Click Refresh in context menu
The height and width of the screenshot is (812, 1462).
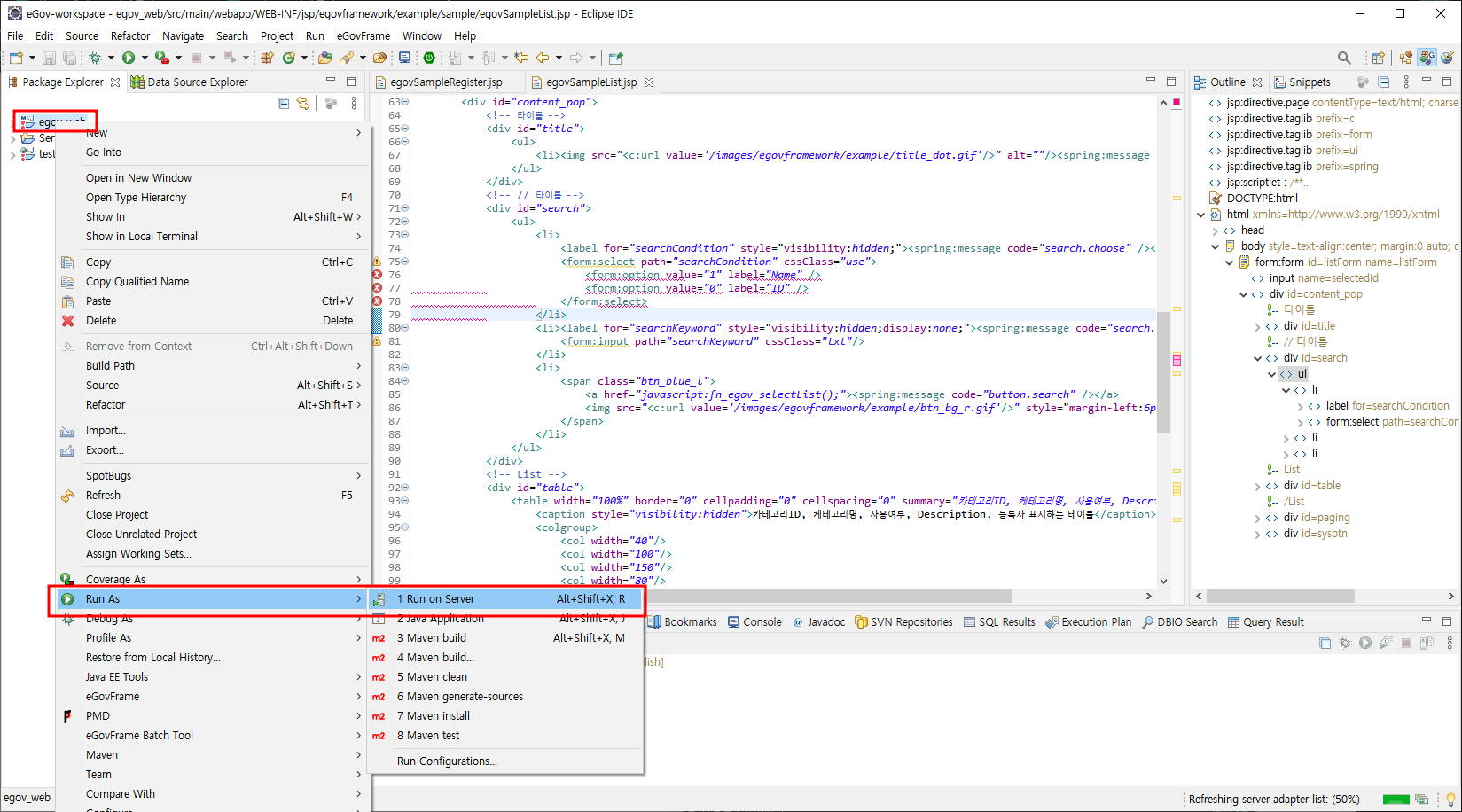click(213, 496)
